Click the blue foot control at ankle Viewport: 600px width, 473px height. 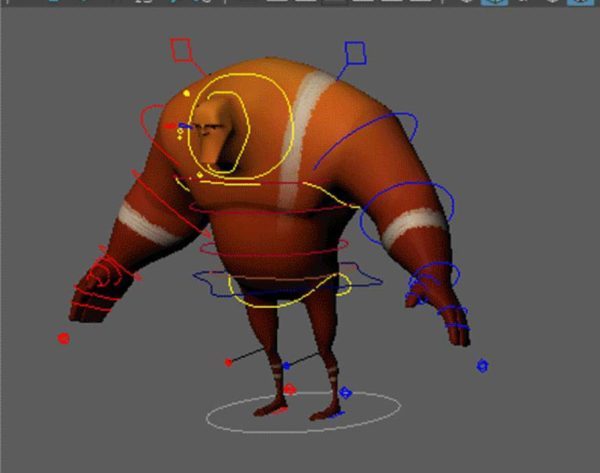click(346, 393)
